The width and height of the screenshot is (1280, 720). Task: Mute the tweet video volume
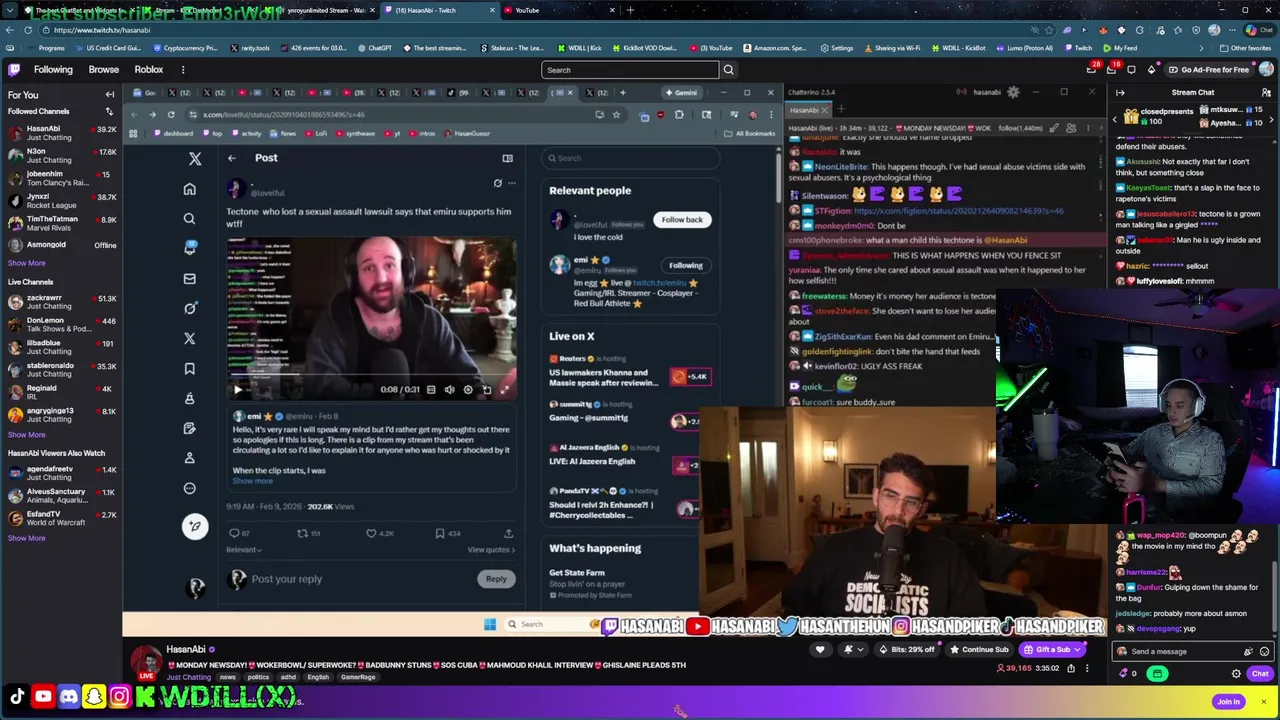(x=449, y=390)
